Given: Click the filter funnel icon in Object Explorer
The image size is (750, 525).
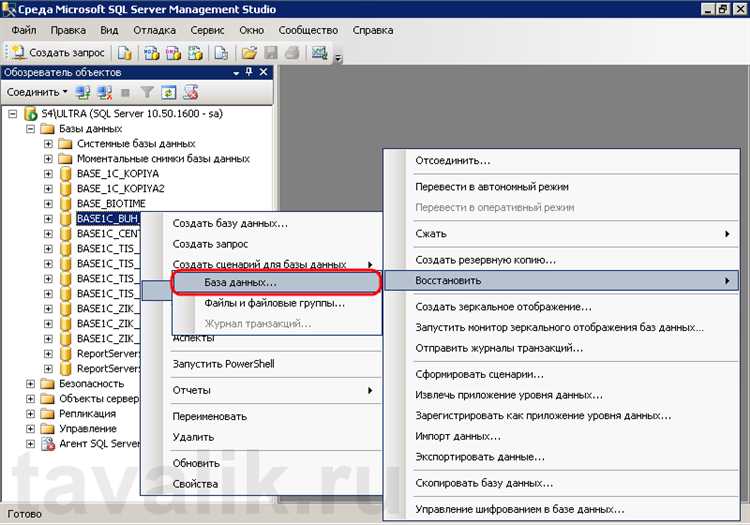Looking at the screenshot, I should pyautogui.click(x=147, y=92).
